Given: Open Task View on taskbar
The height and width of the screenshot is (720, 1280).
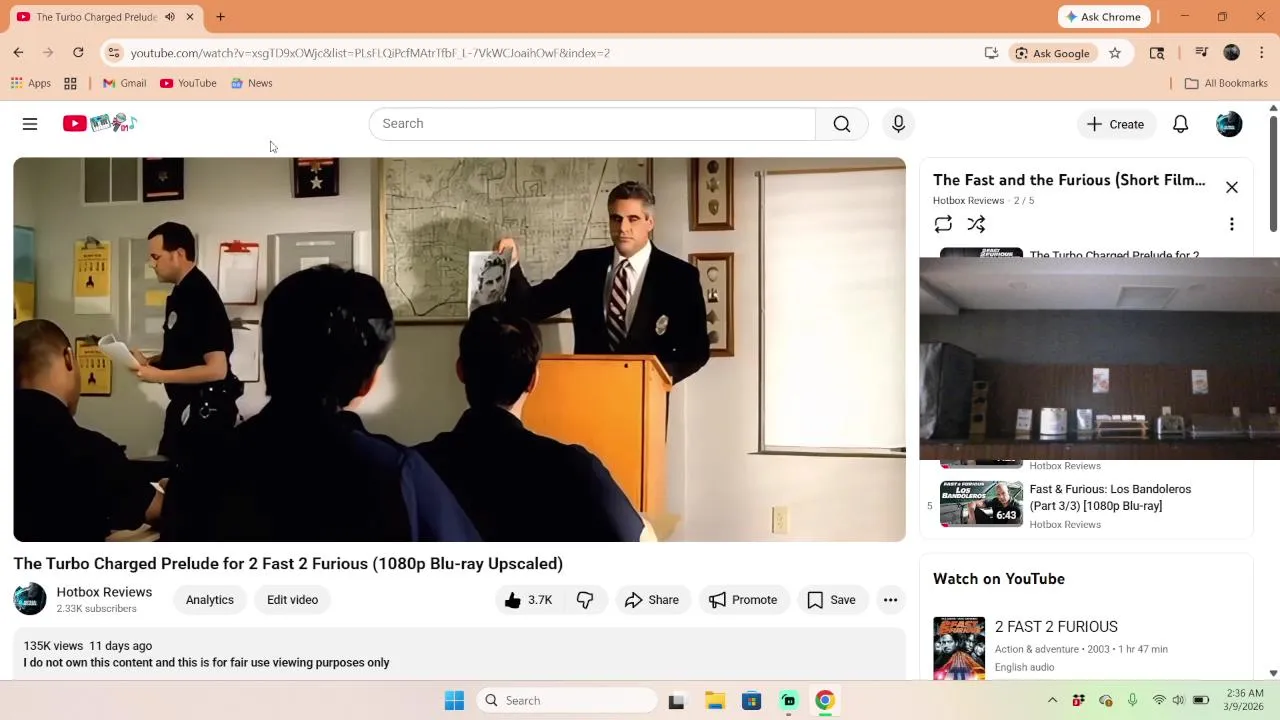Looking at the screenshot, I should pos(677,700).
